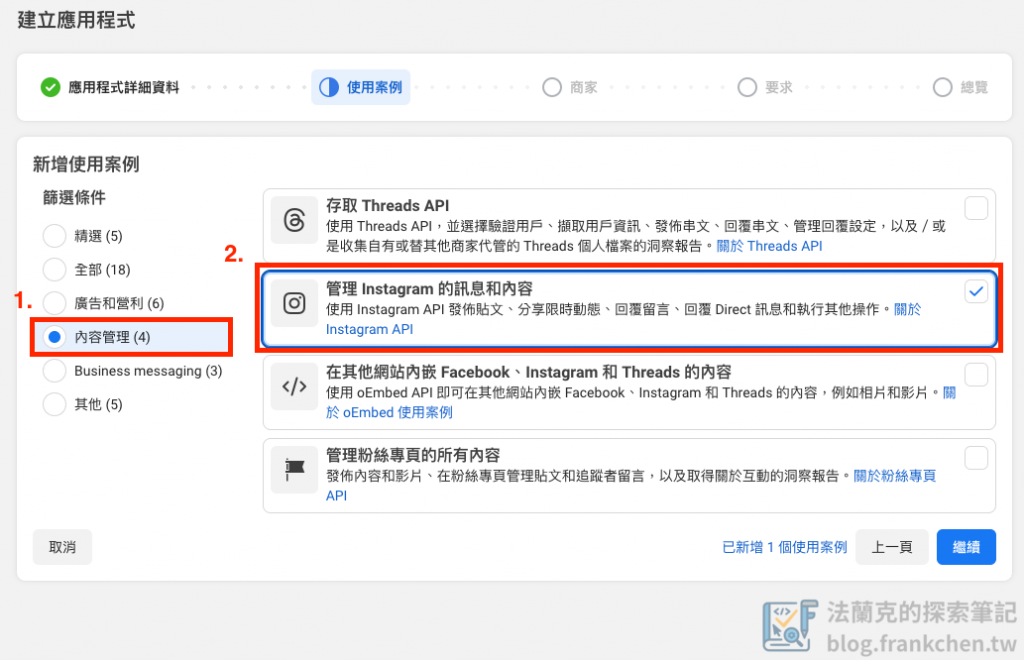Click the green checkmark step icon
The image size is (1024, 660).
coord(50,87)
